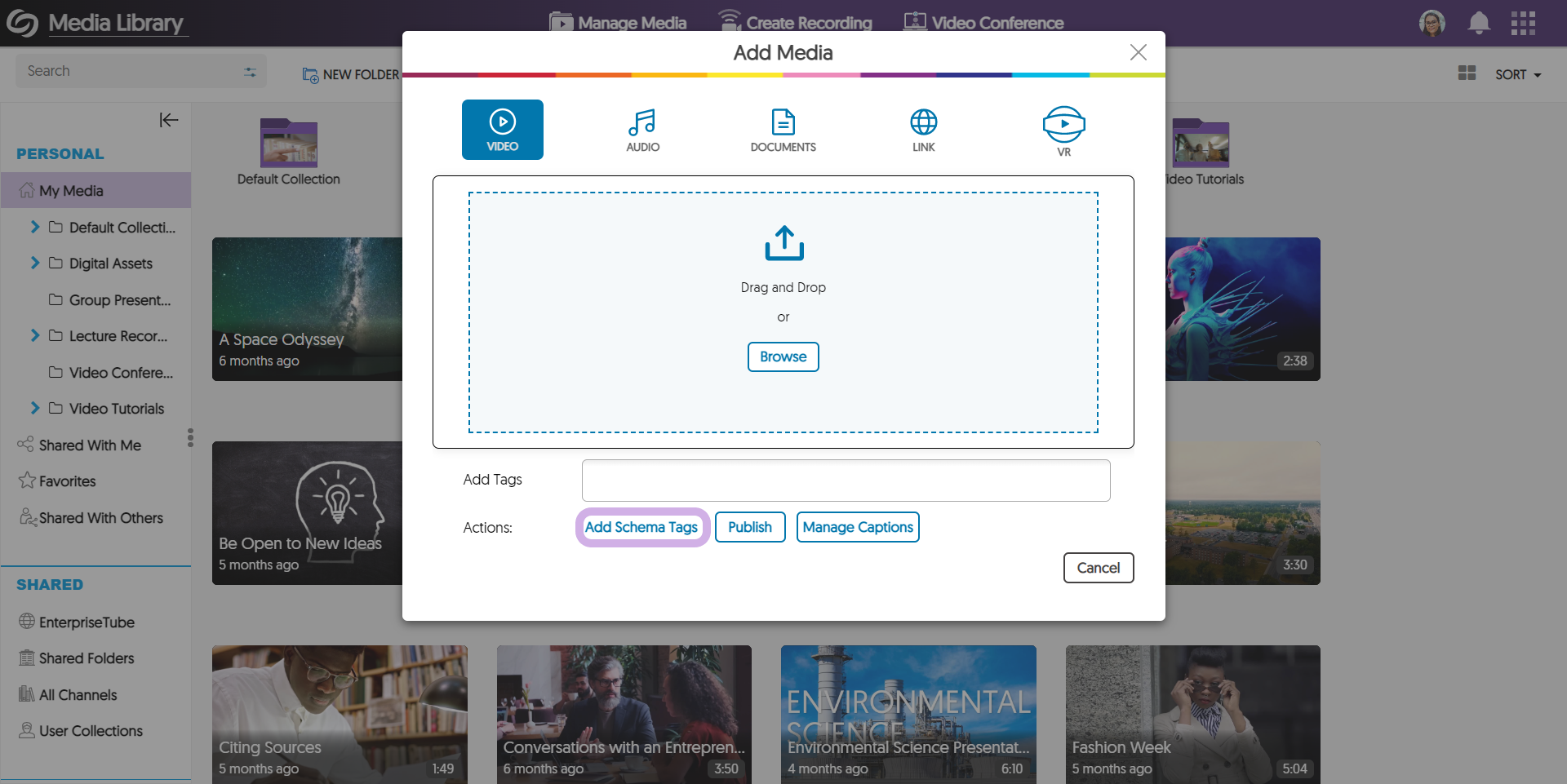This screenshot has height=784, width=1567.
Task: Select the Link media type icon
Action: tap(923, 130)
